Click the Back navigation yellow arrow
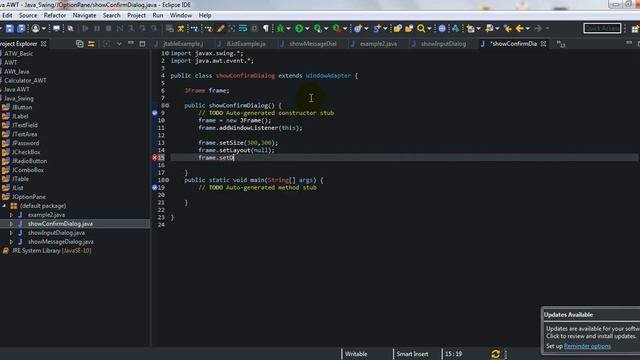The width and height of the screenshot is (640, 360). (x=519, y=28)
